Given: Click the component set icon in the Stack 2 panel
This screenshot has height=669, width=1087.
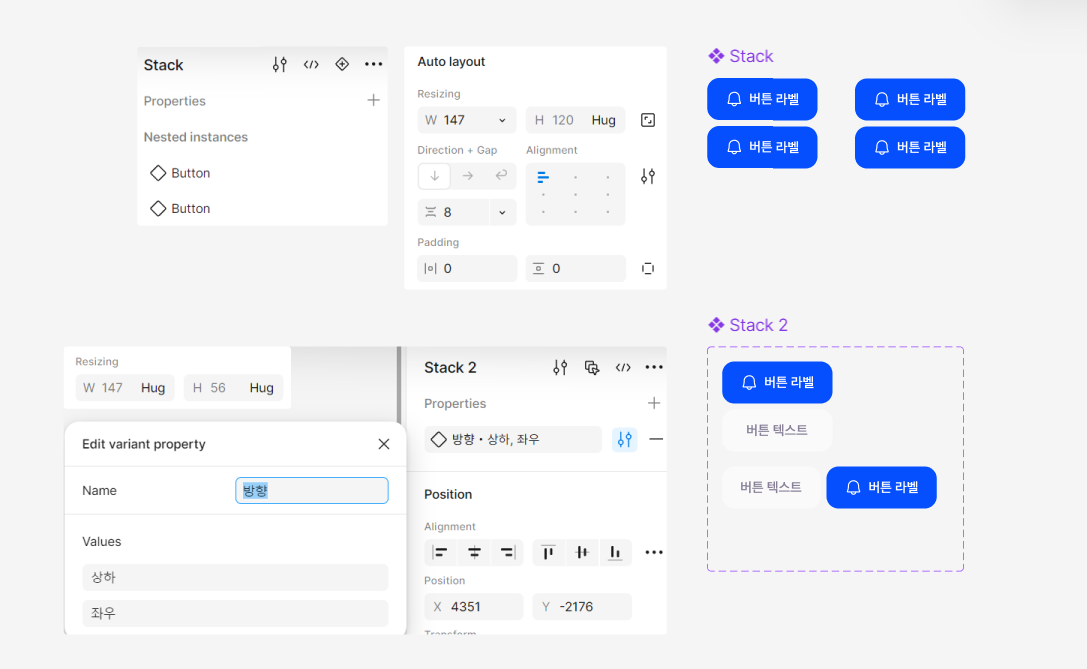Looking at the screenshot, I should (x=591, y=367).
